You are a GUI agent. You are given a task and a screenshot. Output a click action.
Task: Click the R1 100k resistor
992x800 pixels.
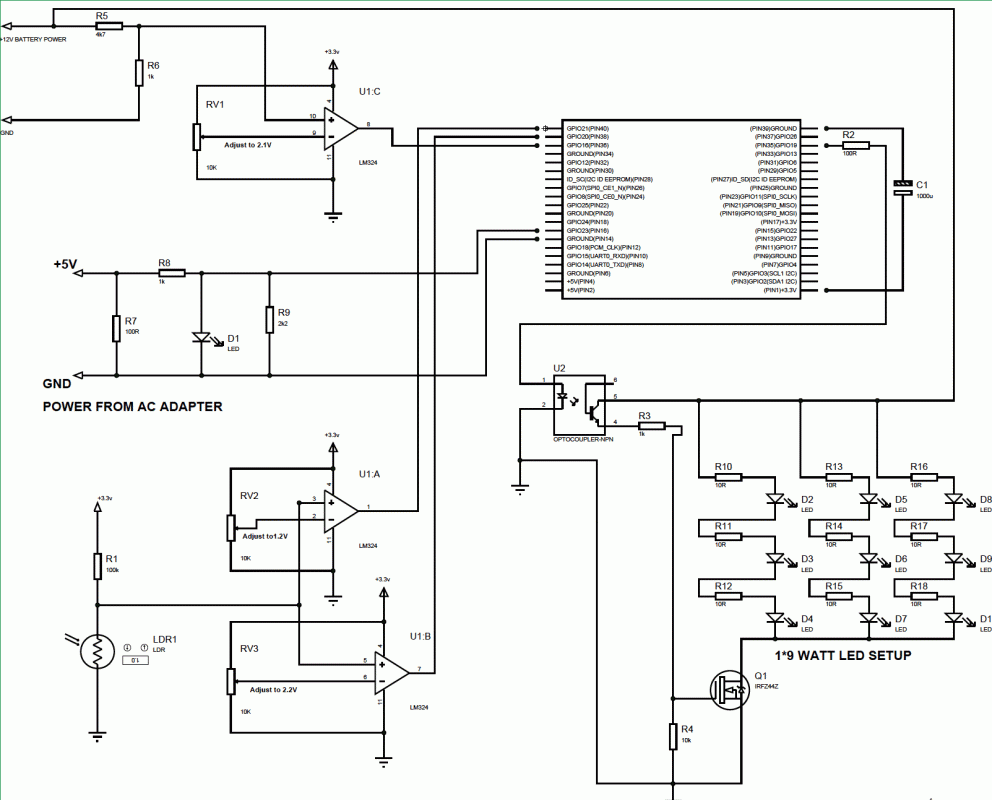click(x=97, y=564)
